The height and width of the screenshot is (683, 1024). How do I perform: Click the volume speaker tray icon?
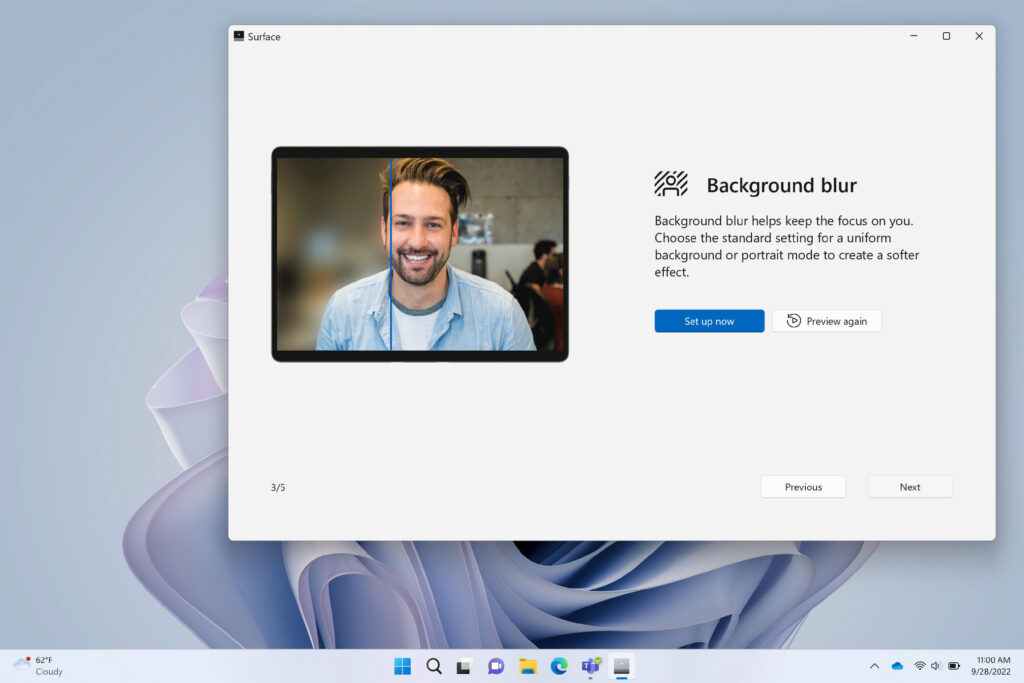pos(936,666)
